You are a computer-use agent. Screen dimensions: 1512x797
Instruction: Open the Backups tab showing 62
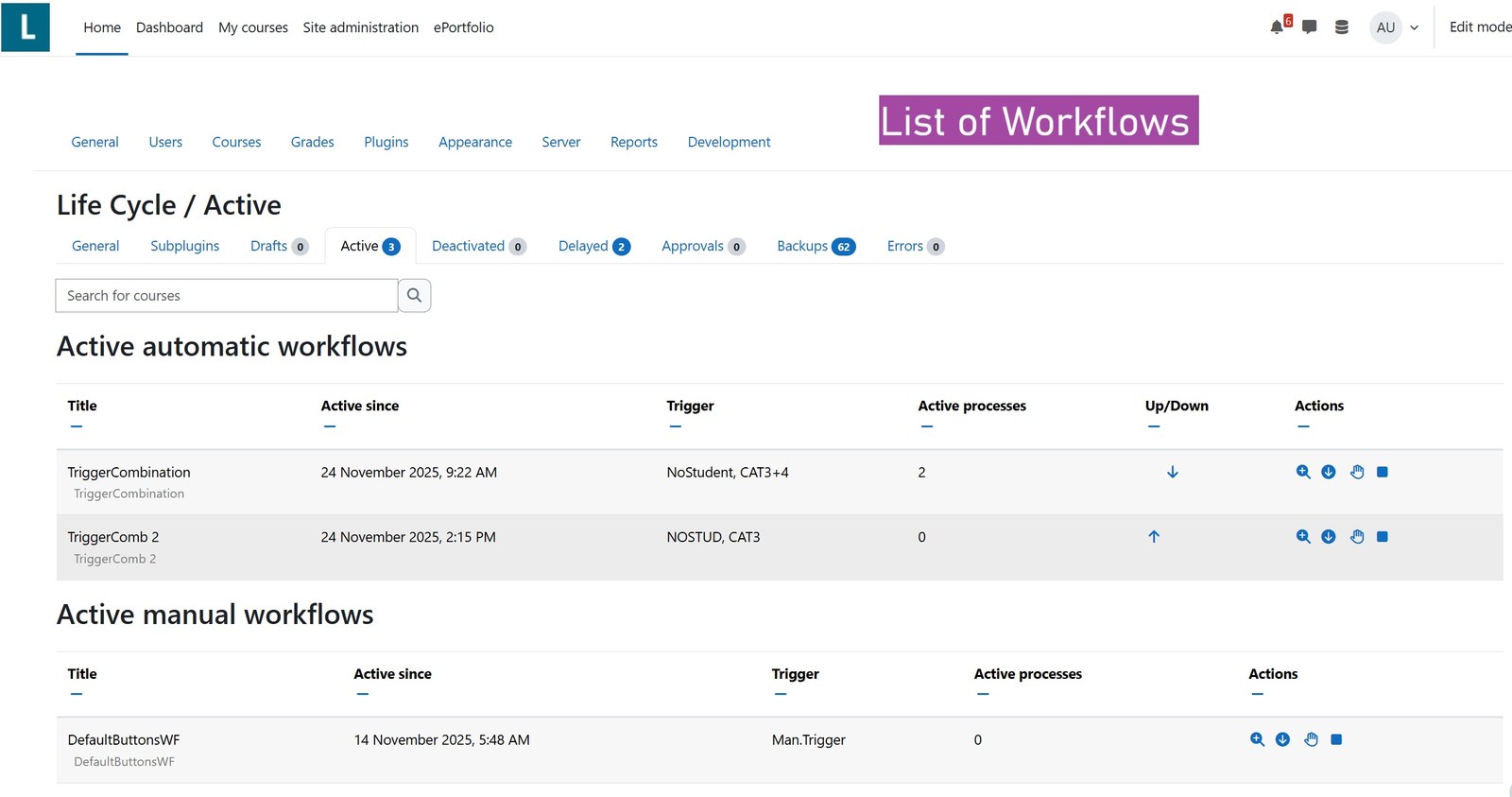pos(816,246)
